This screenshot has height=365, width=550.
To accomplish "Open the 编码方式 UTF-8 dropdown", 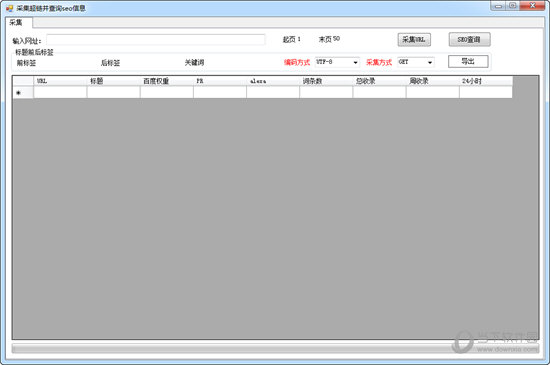I will (x=337, y=62).
